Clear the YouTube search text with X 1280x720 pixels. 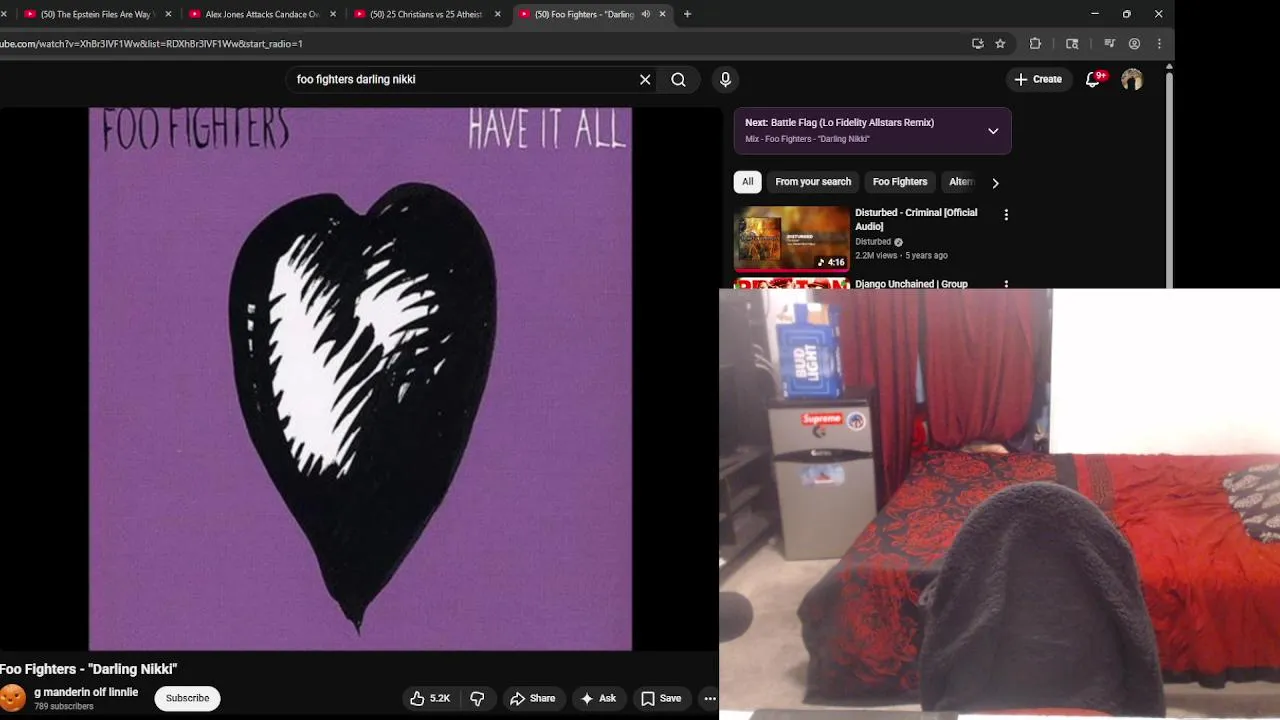tap(645, 80)
